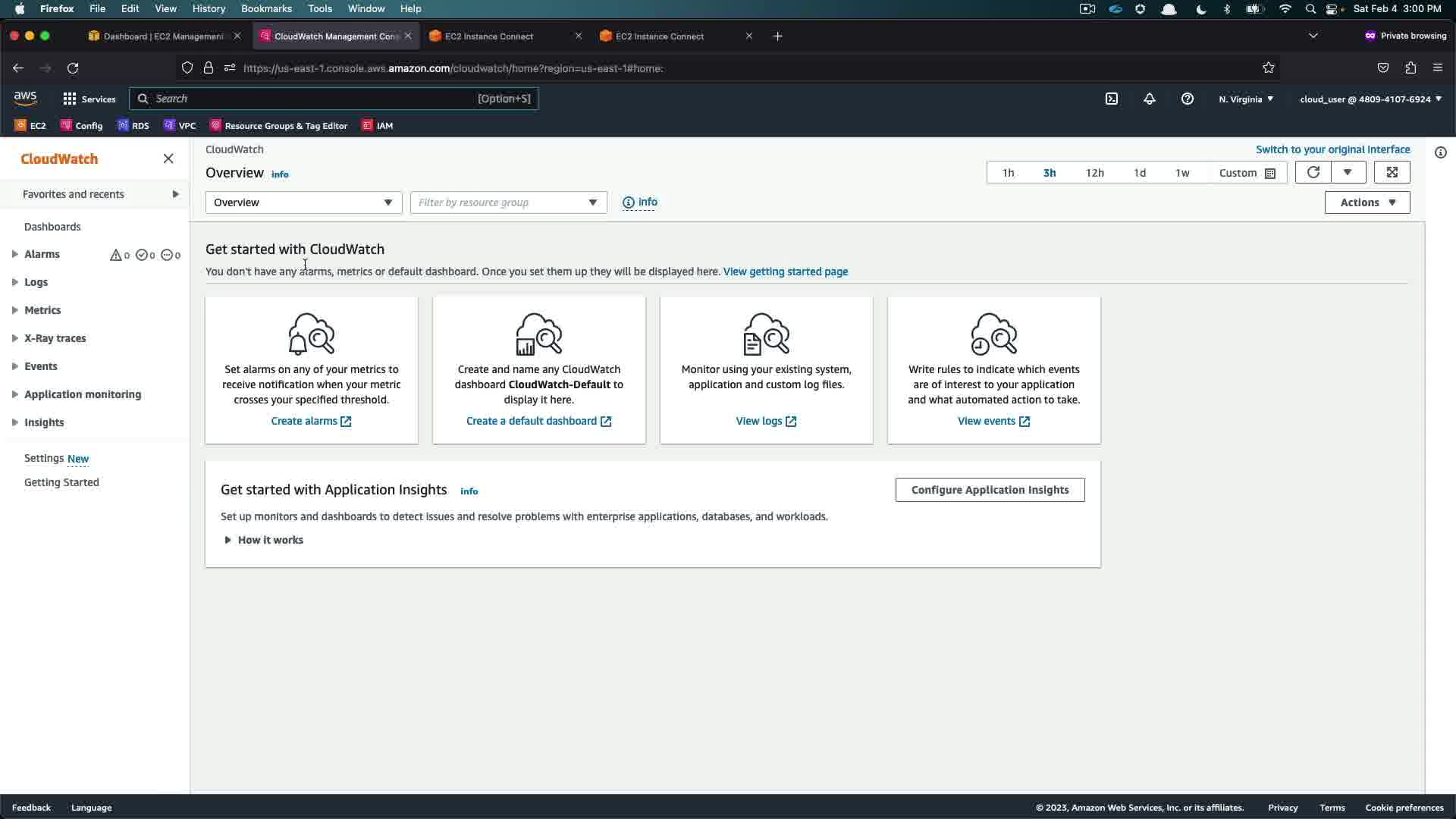
Task: Open the Firefox Bookmarks menu
Action: click(266, 8)
